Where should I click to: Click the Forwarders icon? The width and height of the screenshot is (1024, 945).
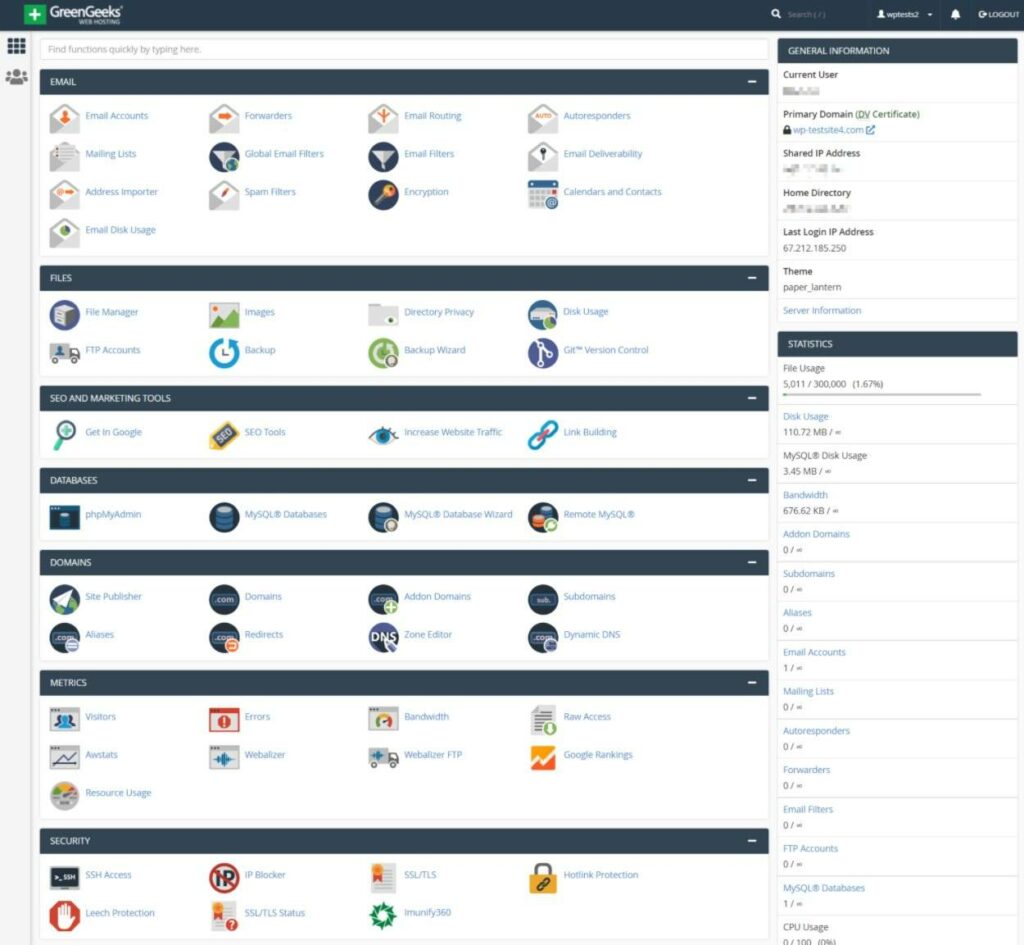tap(223, 118)
